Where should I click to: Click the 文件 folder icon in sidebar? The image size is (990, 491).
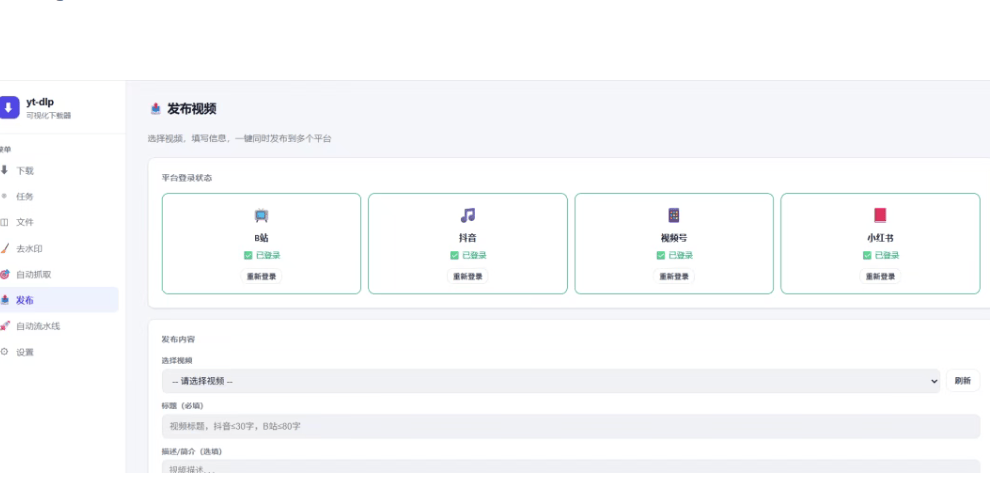[x=4, y=222]
